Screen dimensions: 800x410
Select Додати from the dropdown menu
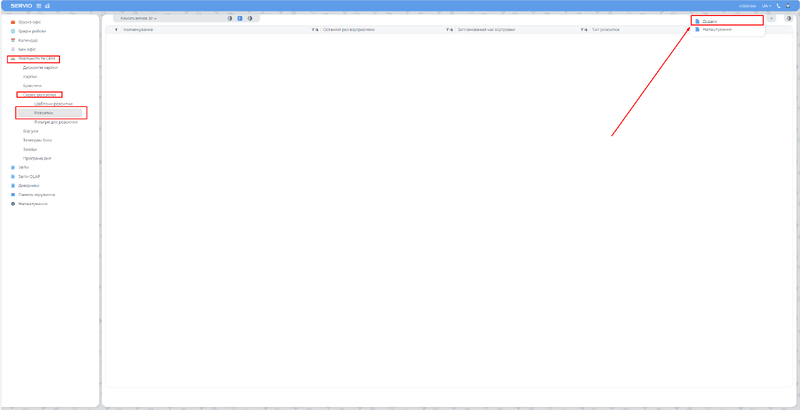click(x=710, y=20)
